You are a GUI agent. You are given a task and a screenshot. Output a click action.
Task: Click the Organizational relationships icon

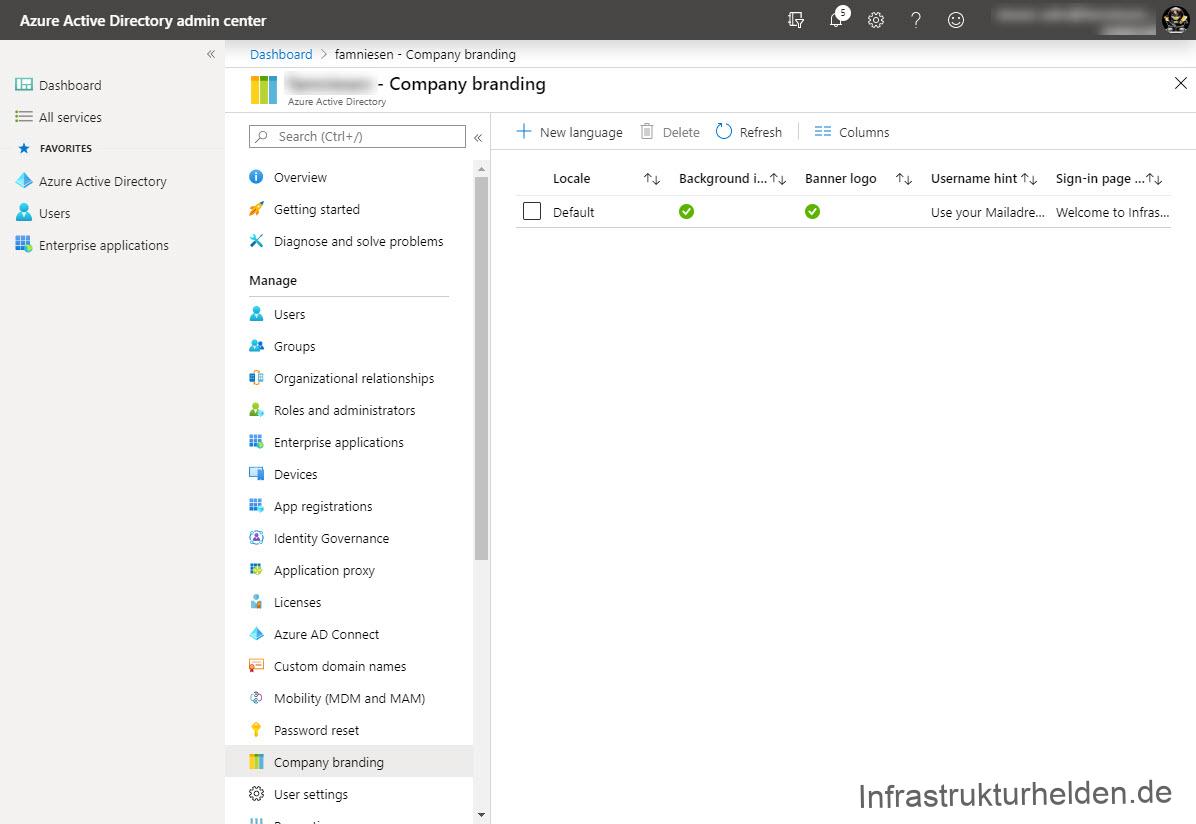coord(256,378)
